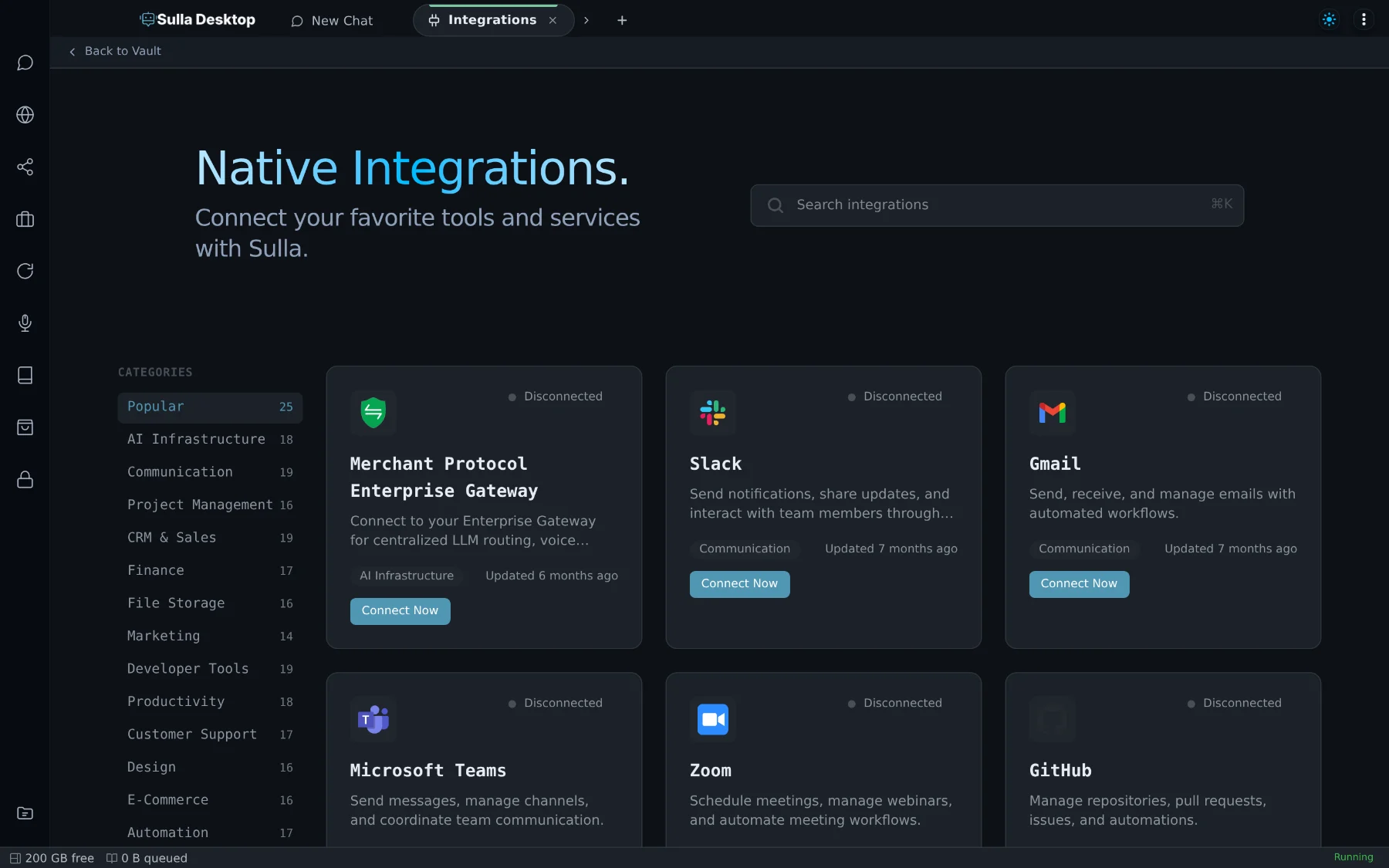The image size is (1389, 868).
Task: Expand the tab overflow chevron
Action: click(x=586, y=21)
